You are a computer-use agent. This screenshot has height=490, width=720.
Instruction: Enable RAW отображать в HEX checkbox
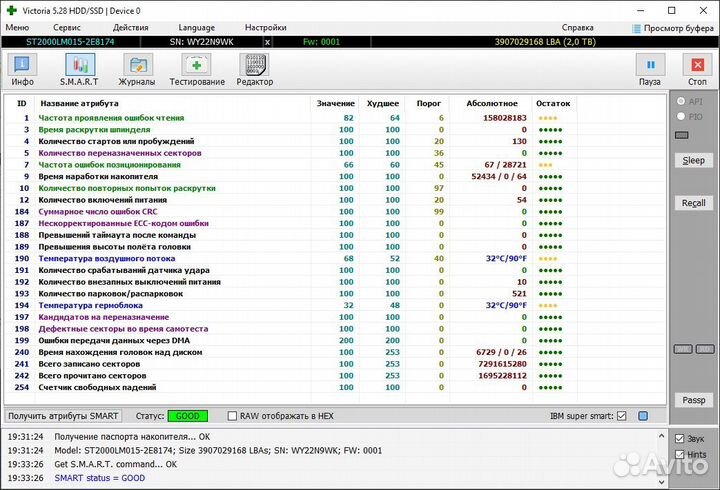233,416
